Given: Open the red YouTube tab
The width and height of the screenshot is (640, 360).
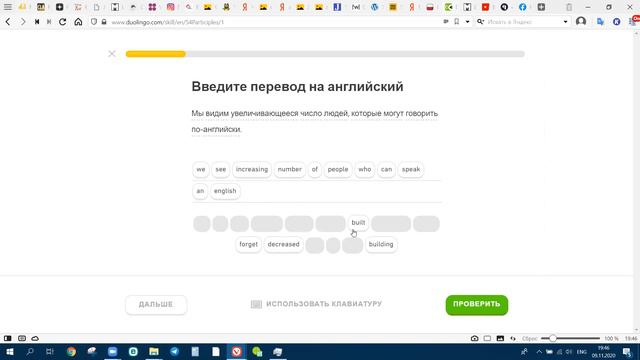Looking at the screenshot, I should click(485, 7).
